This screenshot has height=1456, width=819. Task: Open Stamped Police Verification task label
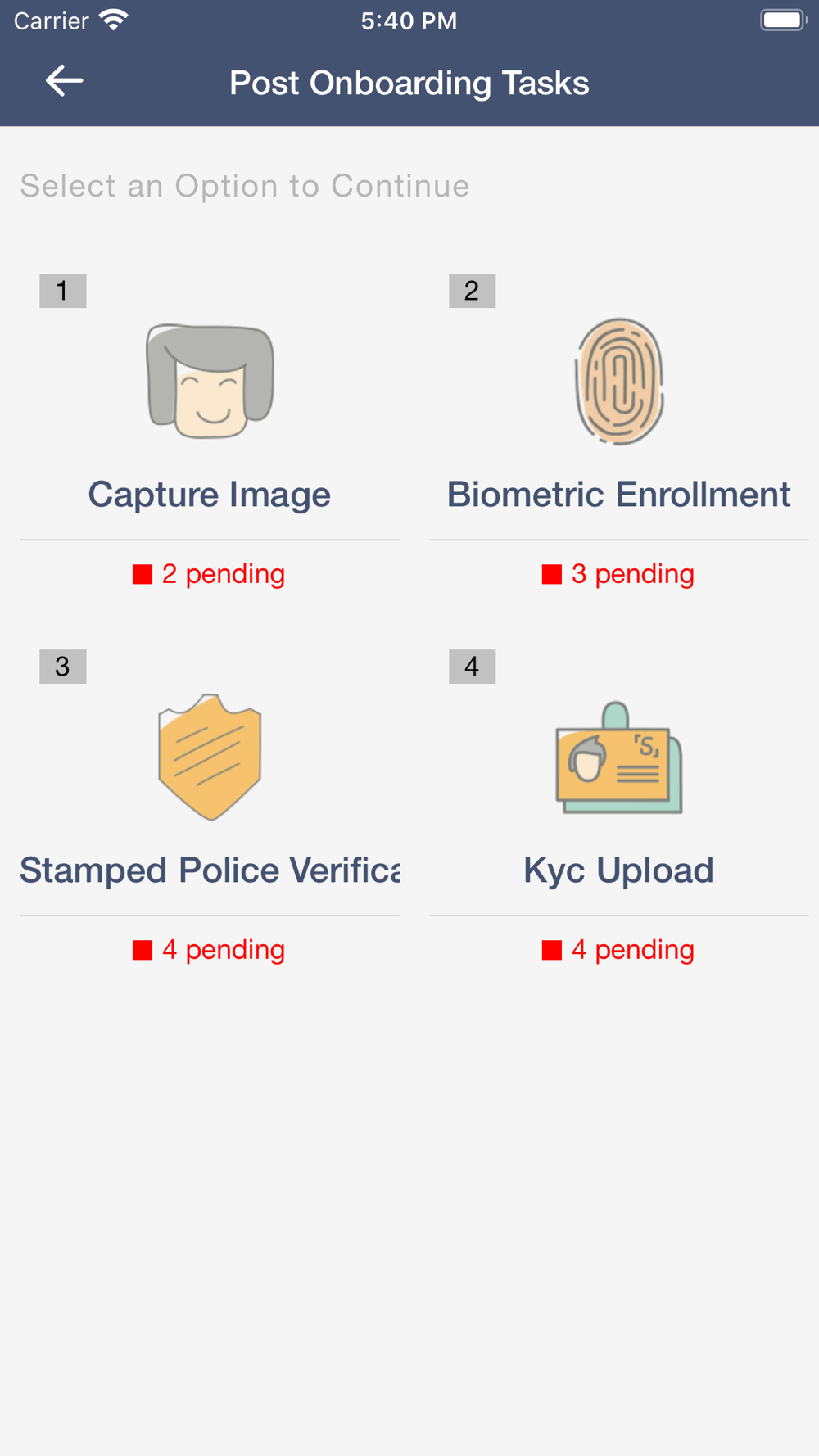210,870
